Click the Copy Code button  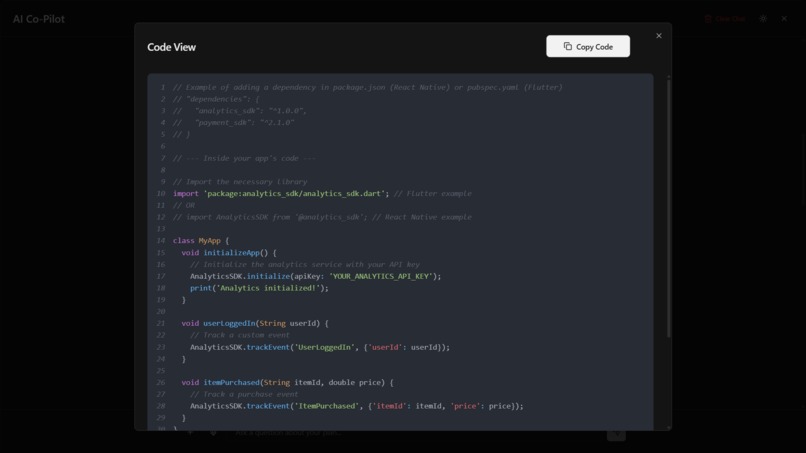point(588,46)
